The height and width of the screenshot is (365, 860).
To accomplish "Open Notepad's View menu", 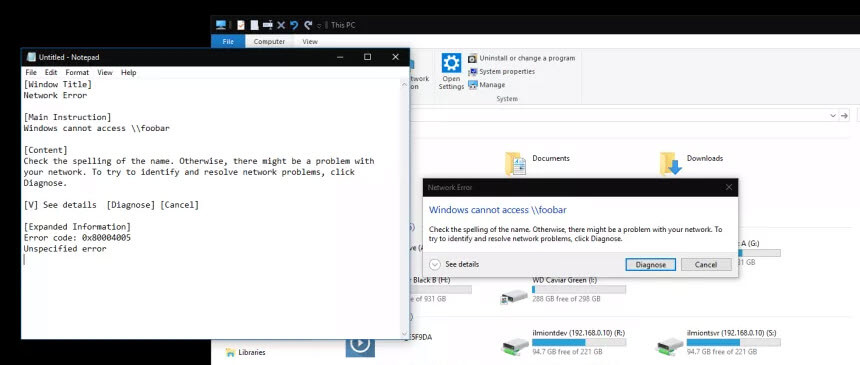I will (x=105, y=72).
